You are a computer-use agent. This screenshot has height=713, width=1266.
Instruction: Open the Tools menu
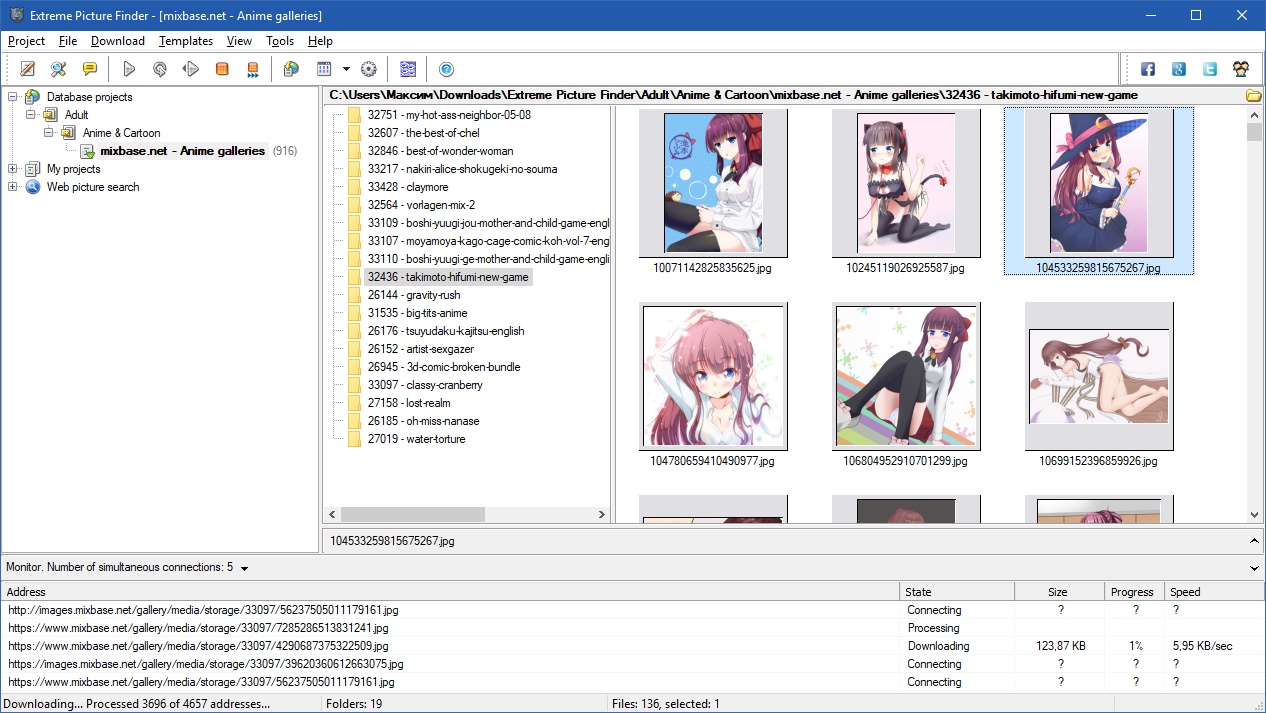coord(280,41)
